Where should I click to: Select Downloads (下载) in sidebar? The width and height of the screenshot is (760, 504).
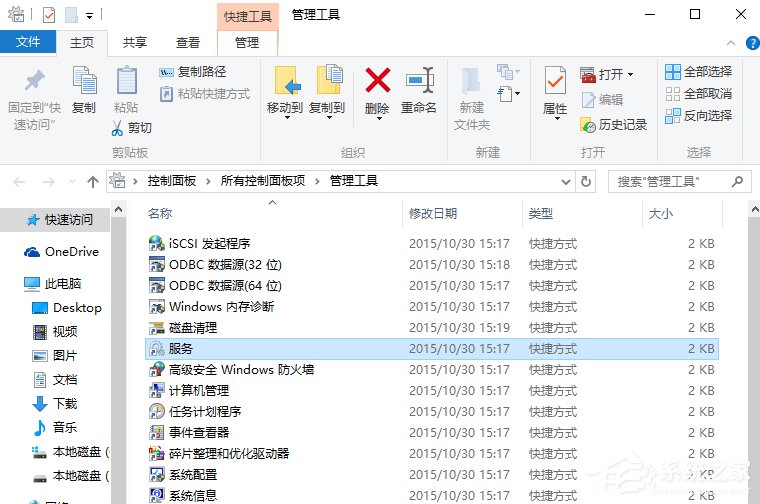point(55,403)
